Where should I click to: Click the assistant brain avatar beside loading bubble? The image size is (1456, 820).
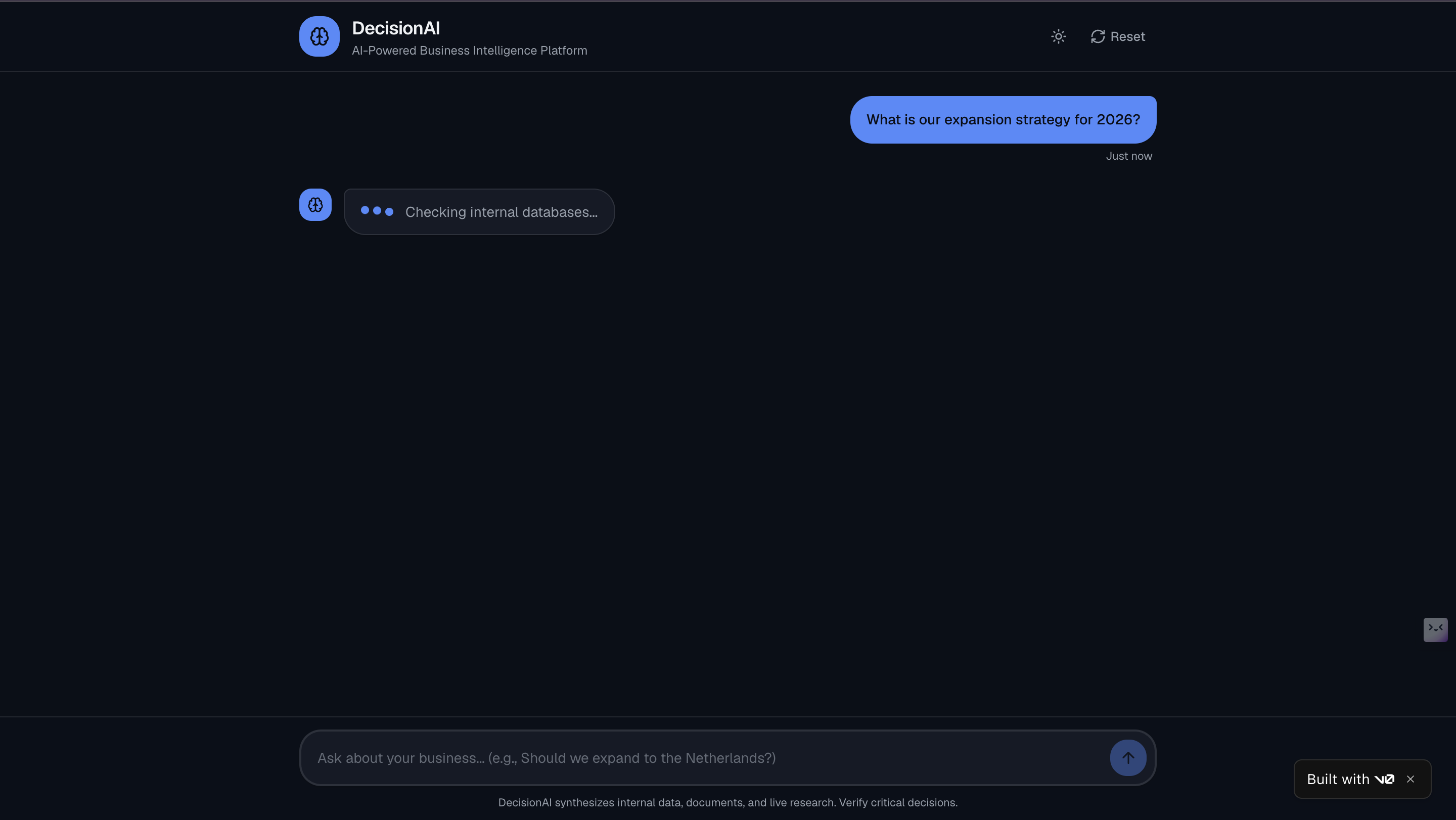[315, 205]
